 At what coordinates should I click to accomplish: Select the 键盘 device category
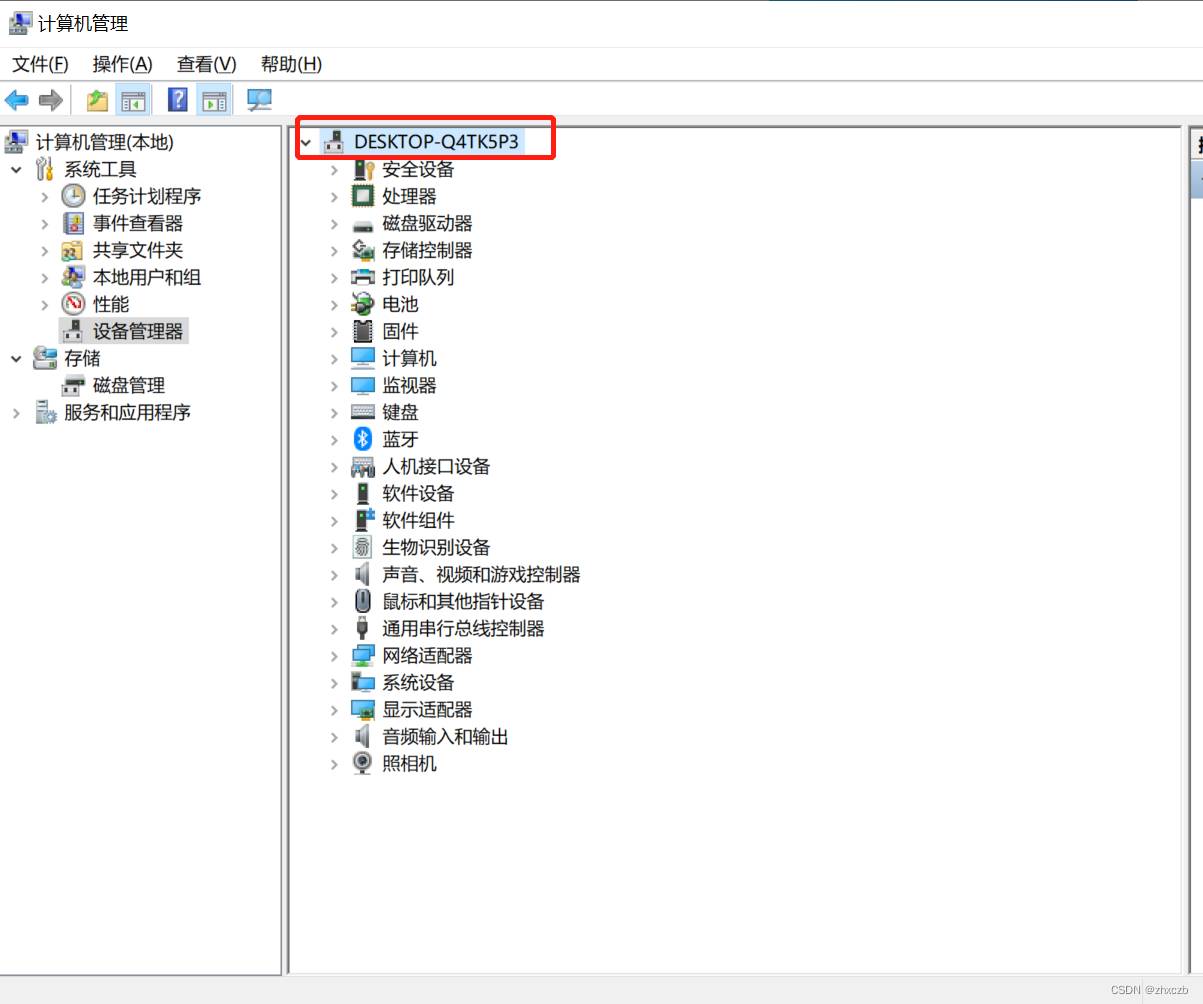click(400, 412)
